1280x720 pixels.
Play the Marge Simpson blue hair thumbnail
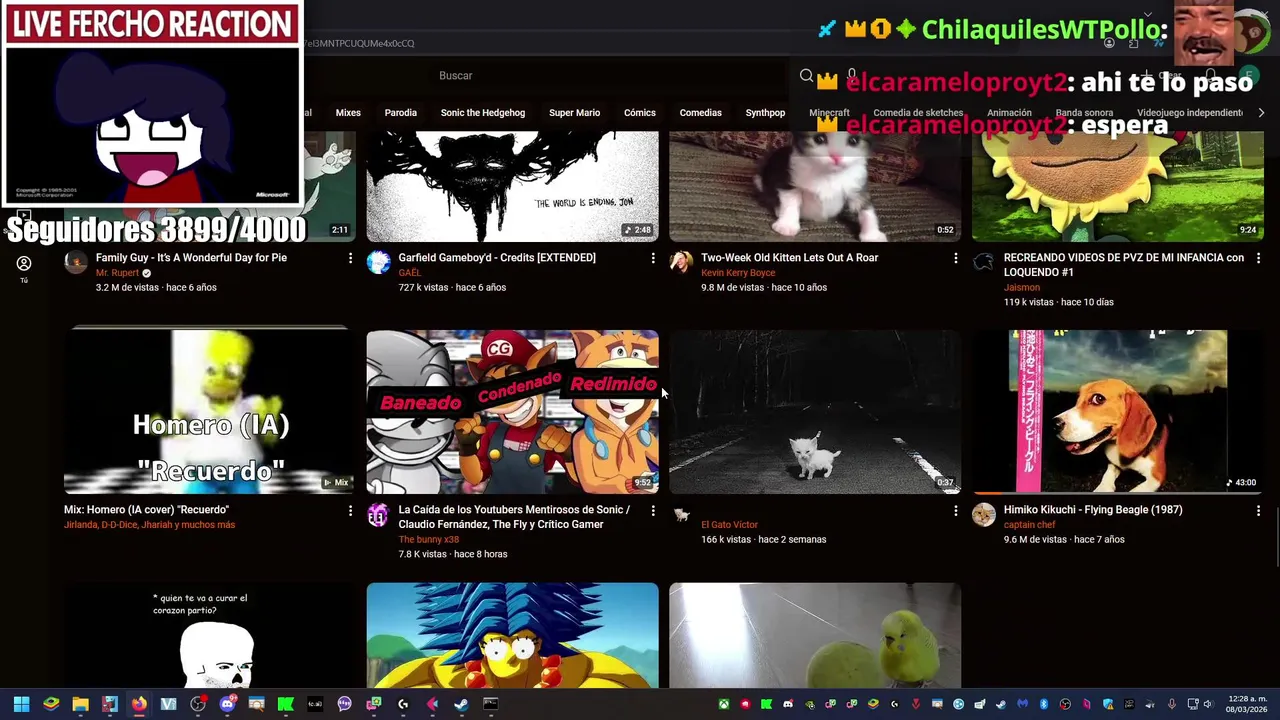(x=512, y=635)
